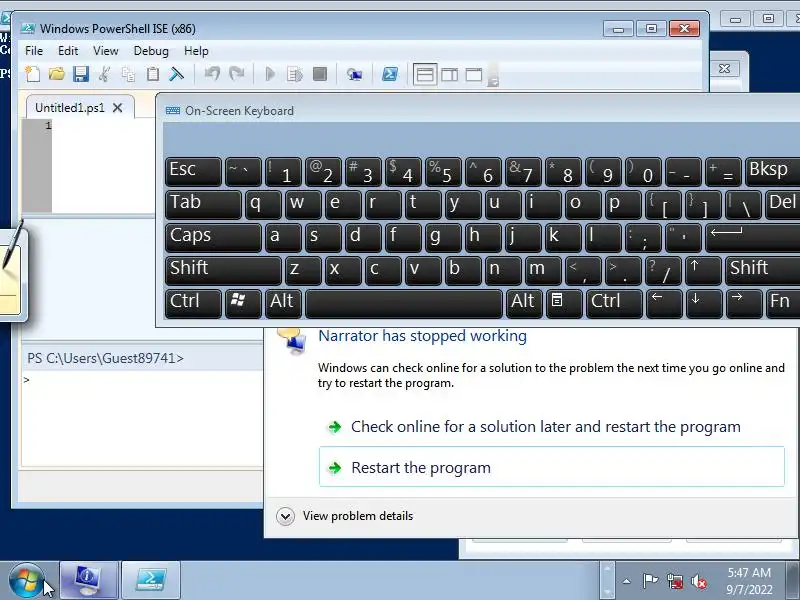Viewport: 800px width, 600px height.
Task: Click the number 5 key
Action: click(443, 171)
